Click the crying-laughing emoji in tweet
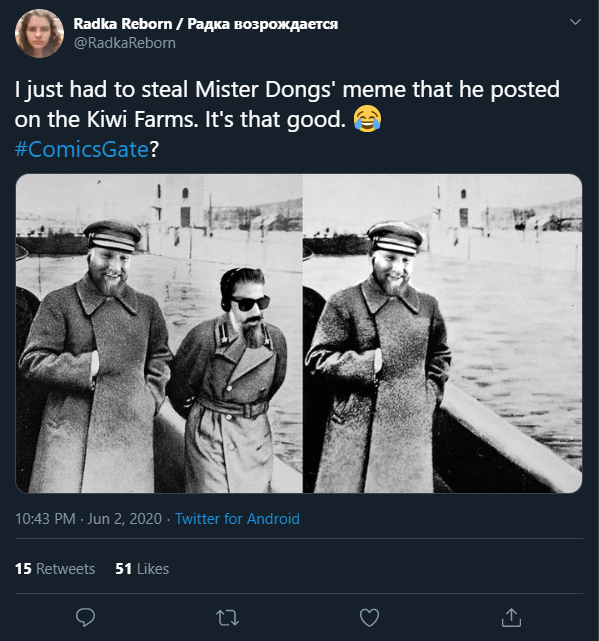Image resolution: width=599 pixels, height=641 pixels. pos(368,119)
